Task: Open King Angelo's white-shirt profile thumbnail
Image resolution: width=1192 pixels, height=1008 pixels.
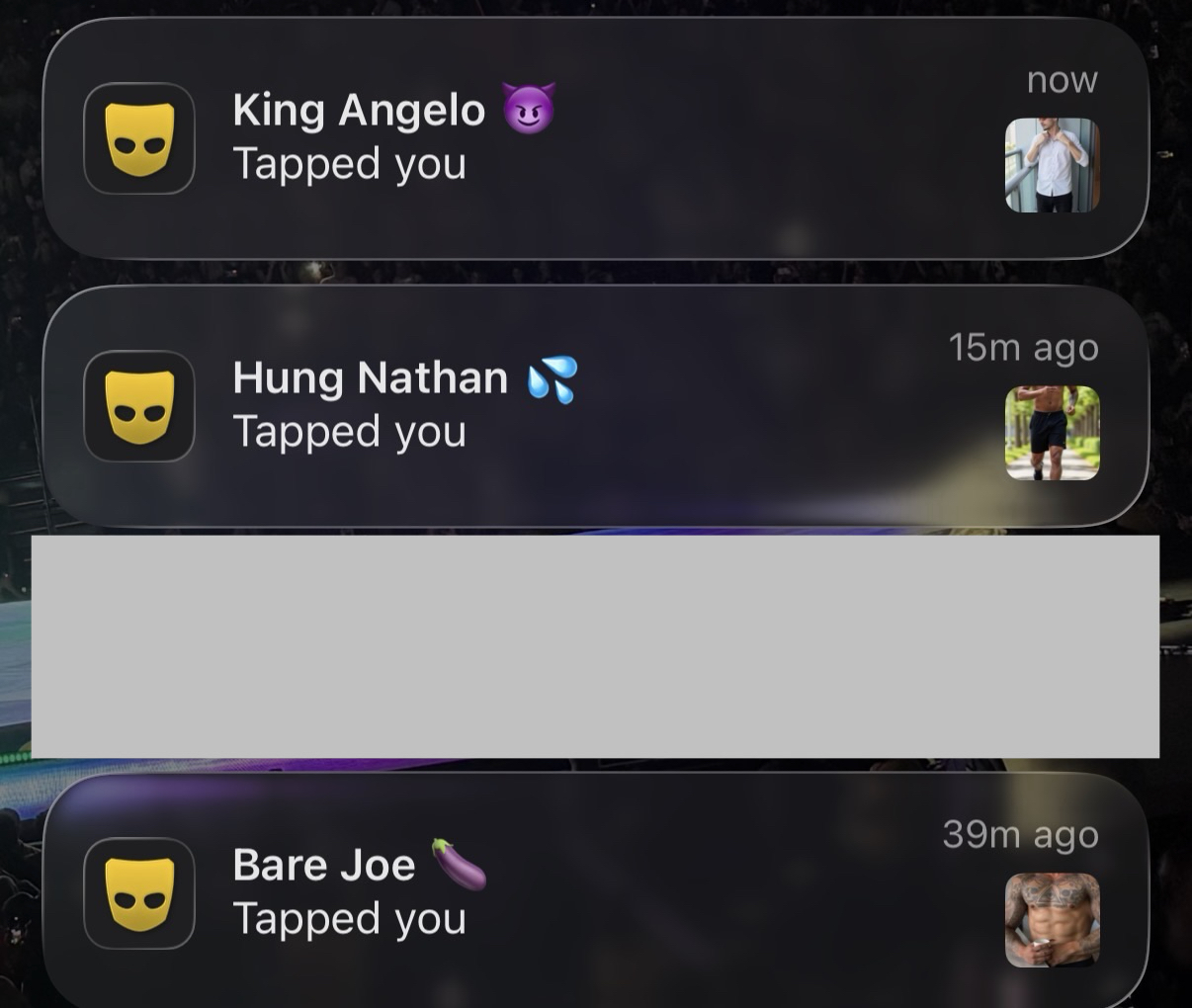Action: click(1053, 165)
